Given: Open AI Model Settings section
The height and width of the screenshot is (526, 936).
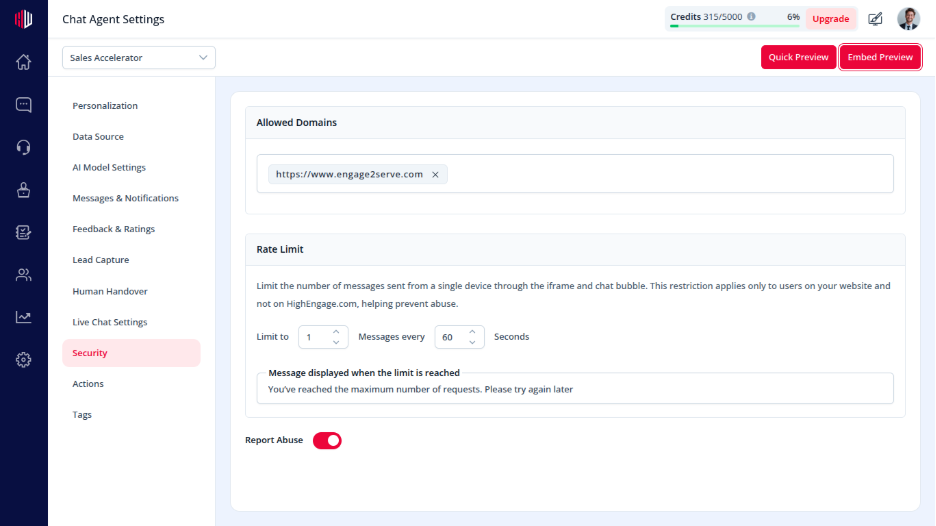Looking at the screenshot, I should pyautogui.click(x=109, y=168).
